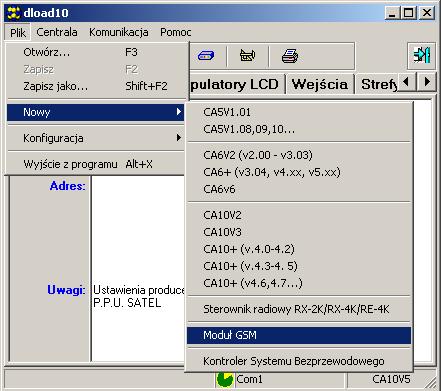Click the dload10 application icon in title bar
This screenshot has width=441, height=391.
14,13
